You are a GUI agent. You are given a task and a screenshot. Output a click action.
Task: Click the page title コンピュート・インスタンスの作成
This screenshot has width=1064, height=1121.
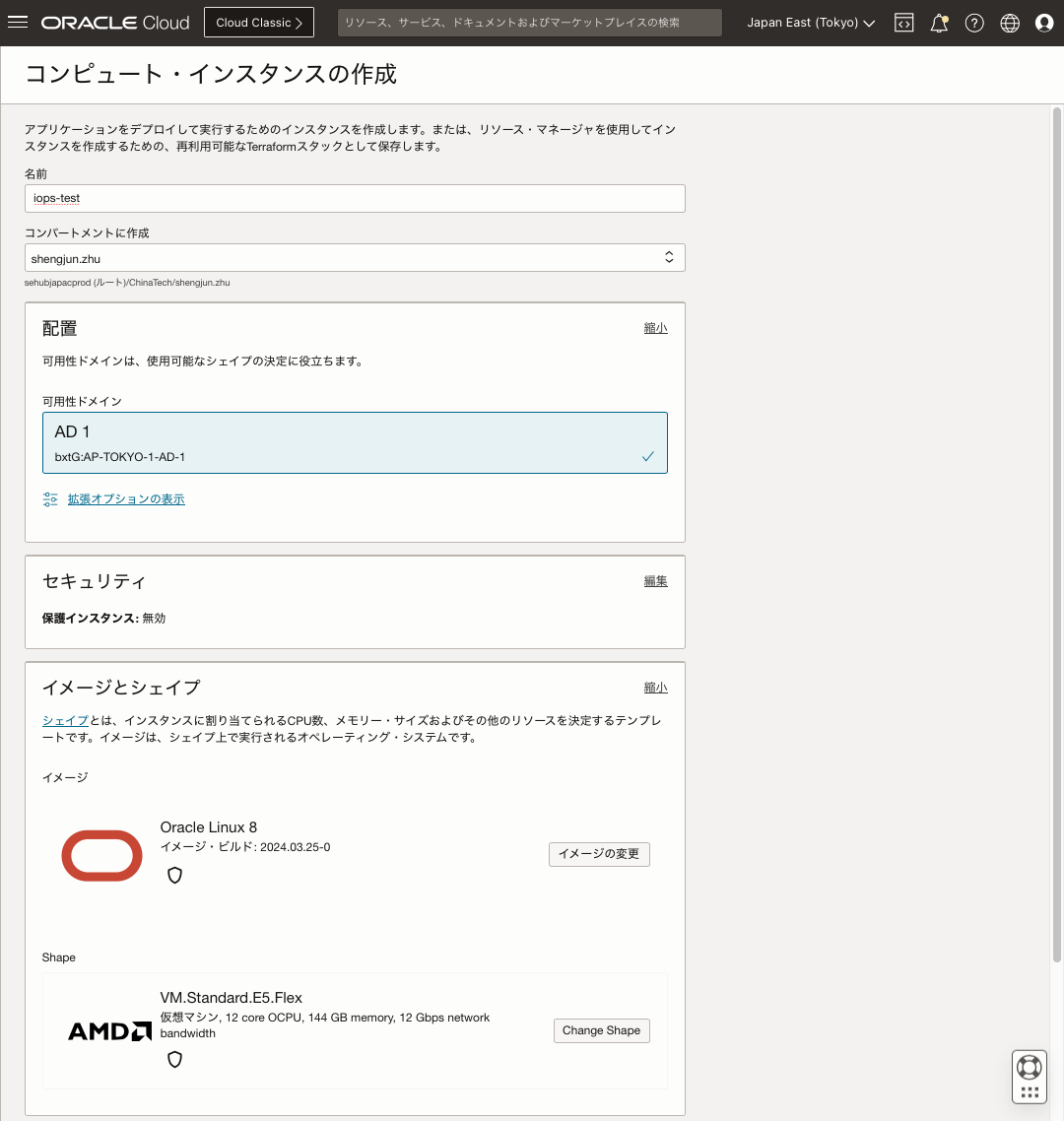tap(211, 74)
